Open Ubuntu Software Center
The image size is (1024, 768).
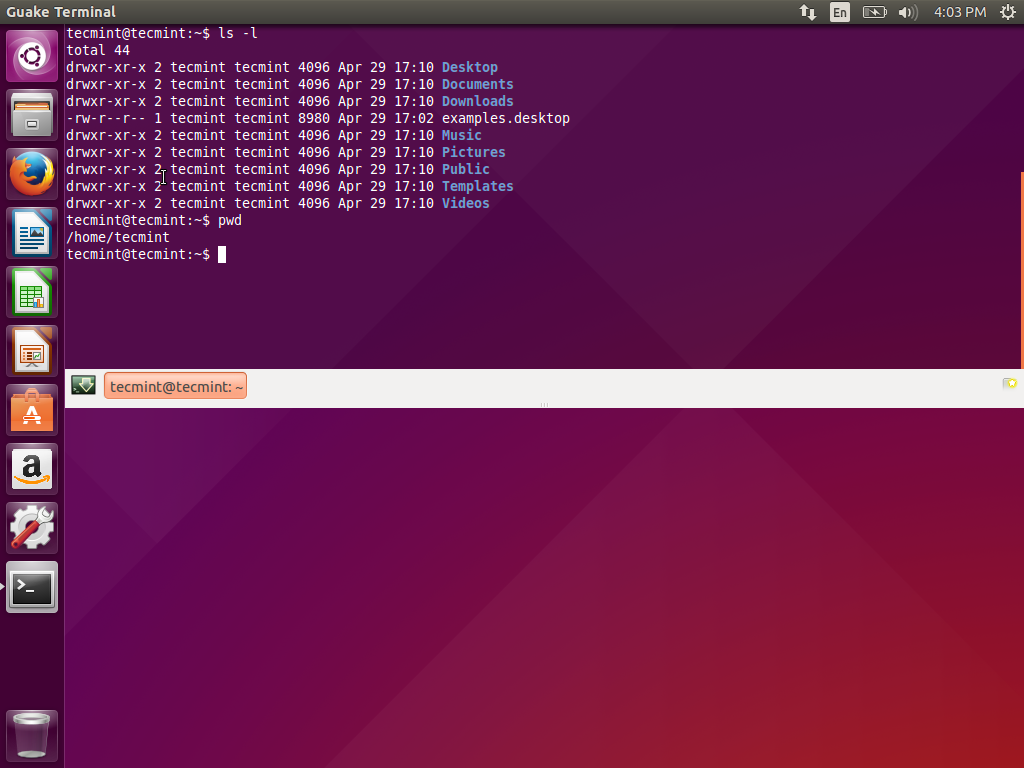point(32,410)
